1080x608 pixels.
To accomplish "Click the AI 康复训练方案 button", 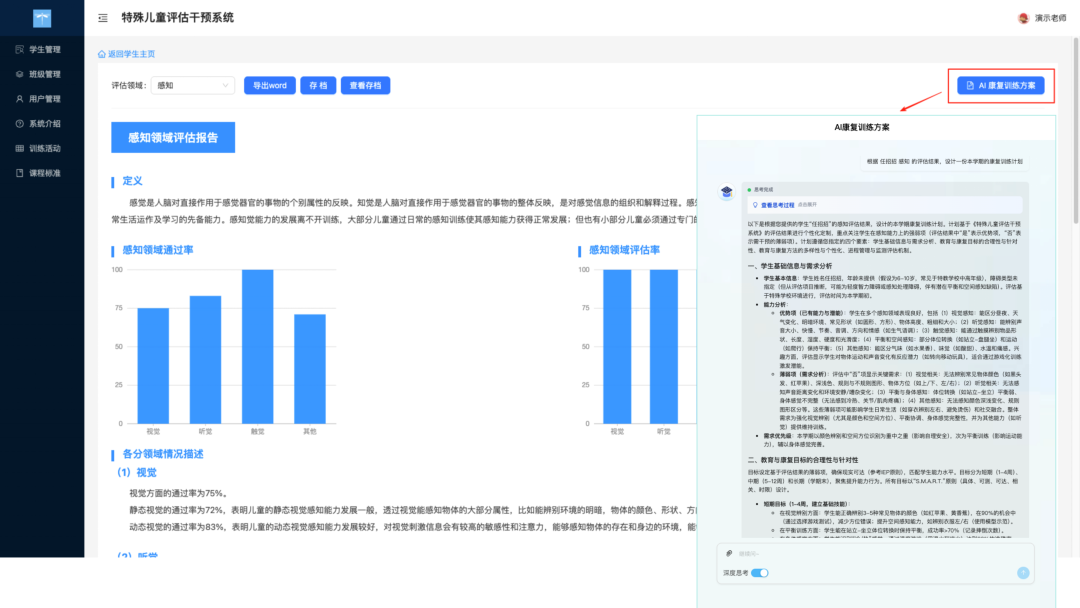I will point(1000,85).
